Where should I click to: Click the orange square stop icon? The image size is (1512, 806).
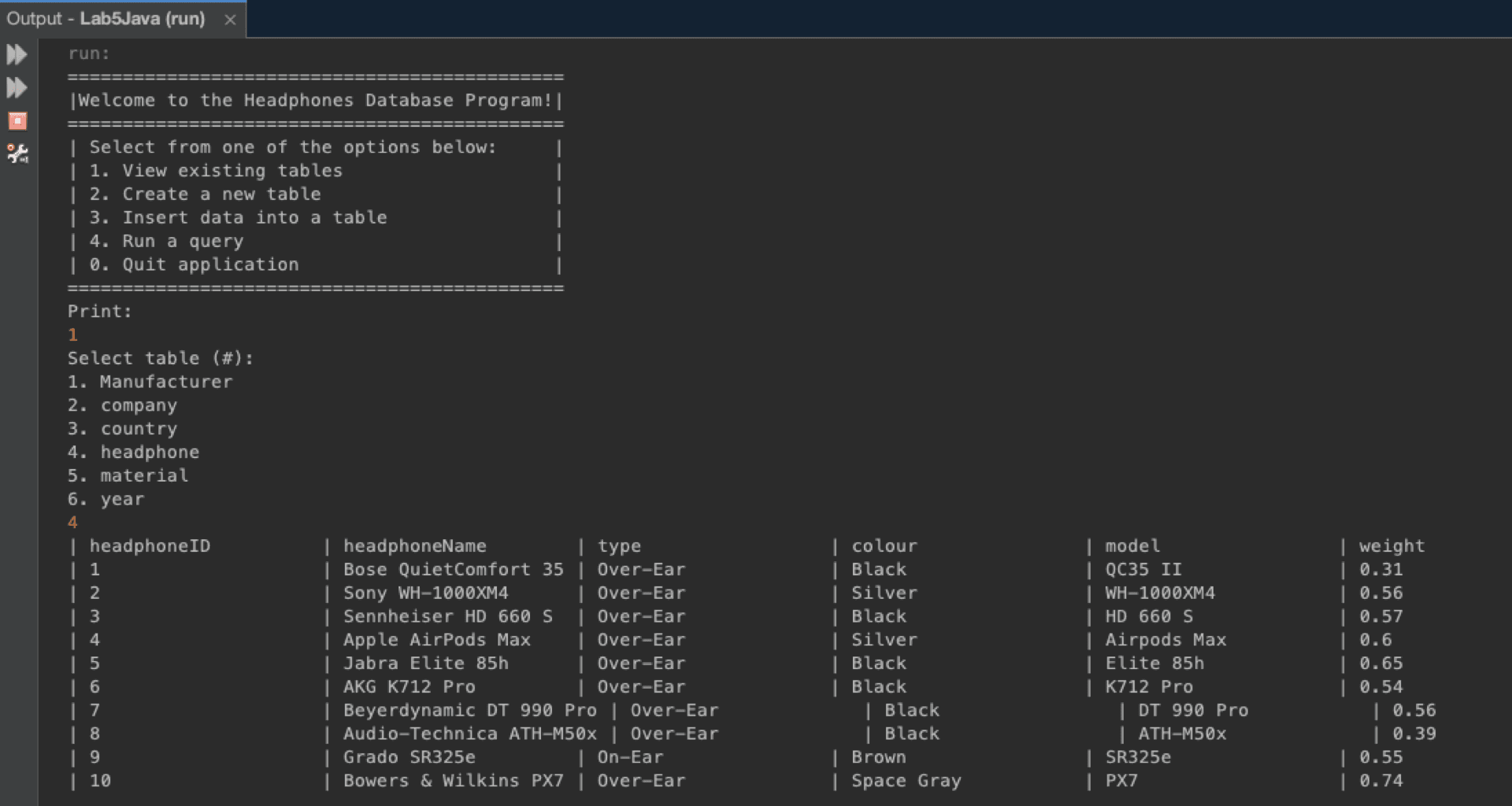17,120
